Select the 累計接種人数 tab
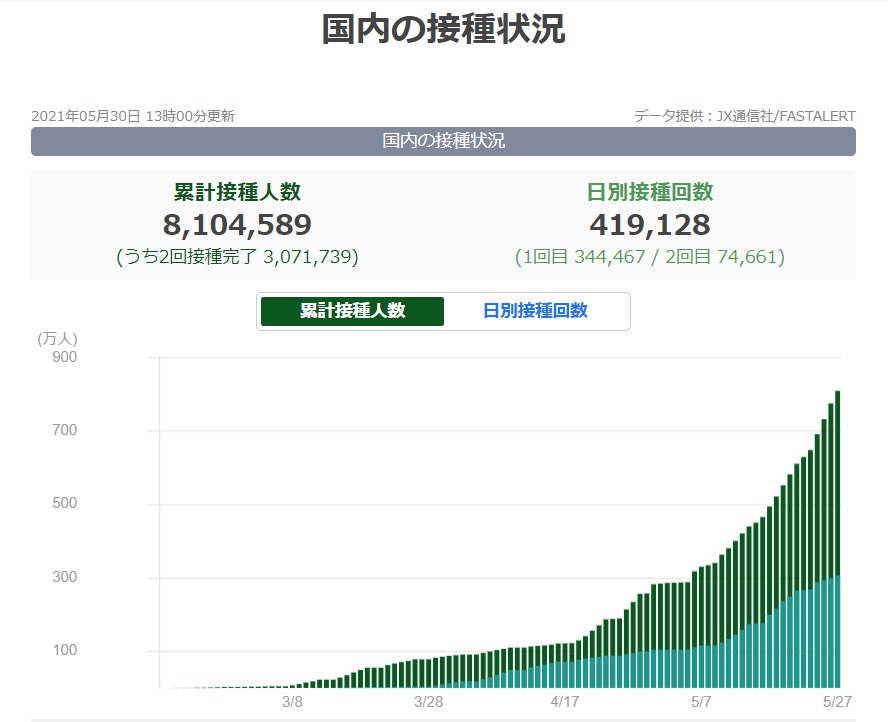Viewport: 888px width, 722px height. pyautogui.click(x=352, y=311)
